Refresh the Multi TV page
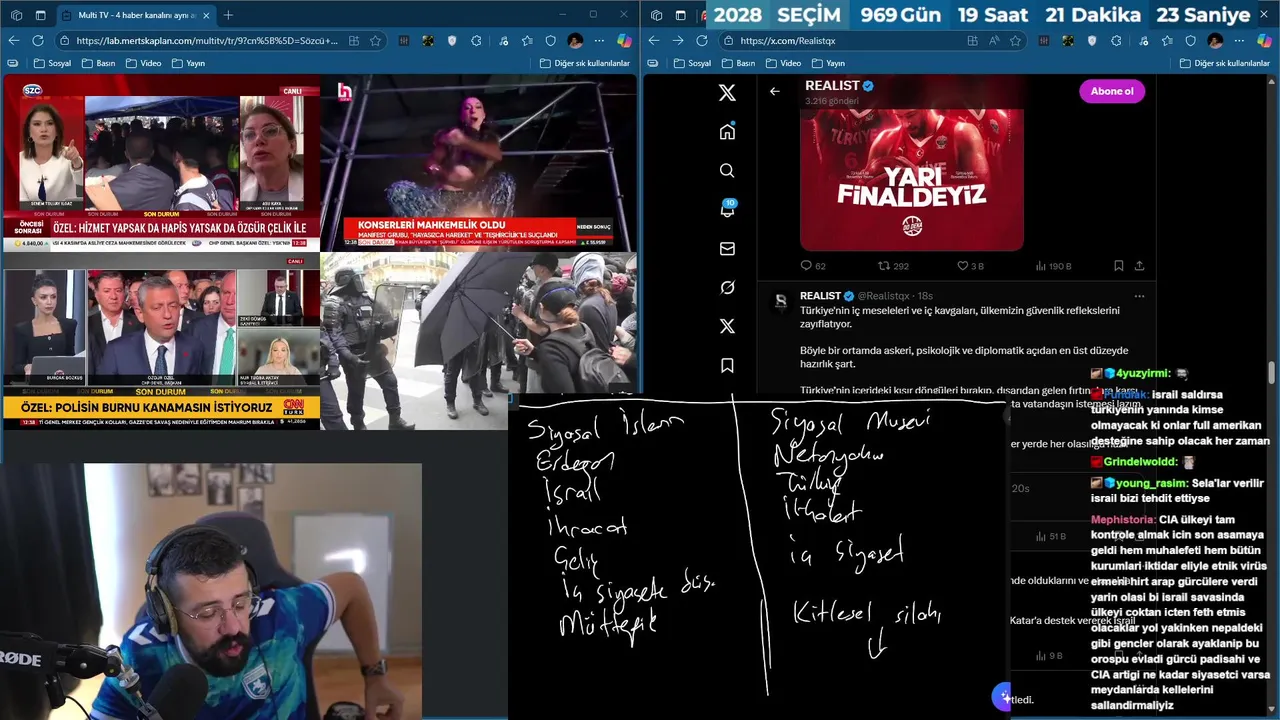 point(38,41)
